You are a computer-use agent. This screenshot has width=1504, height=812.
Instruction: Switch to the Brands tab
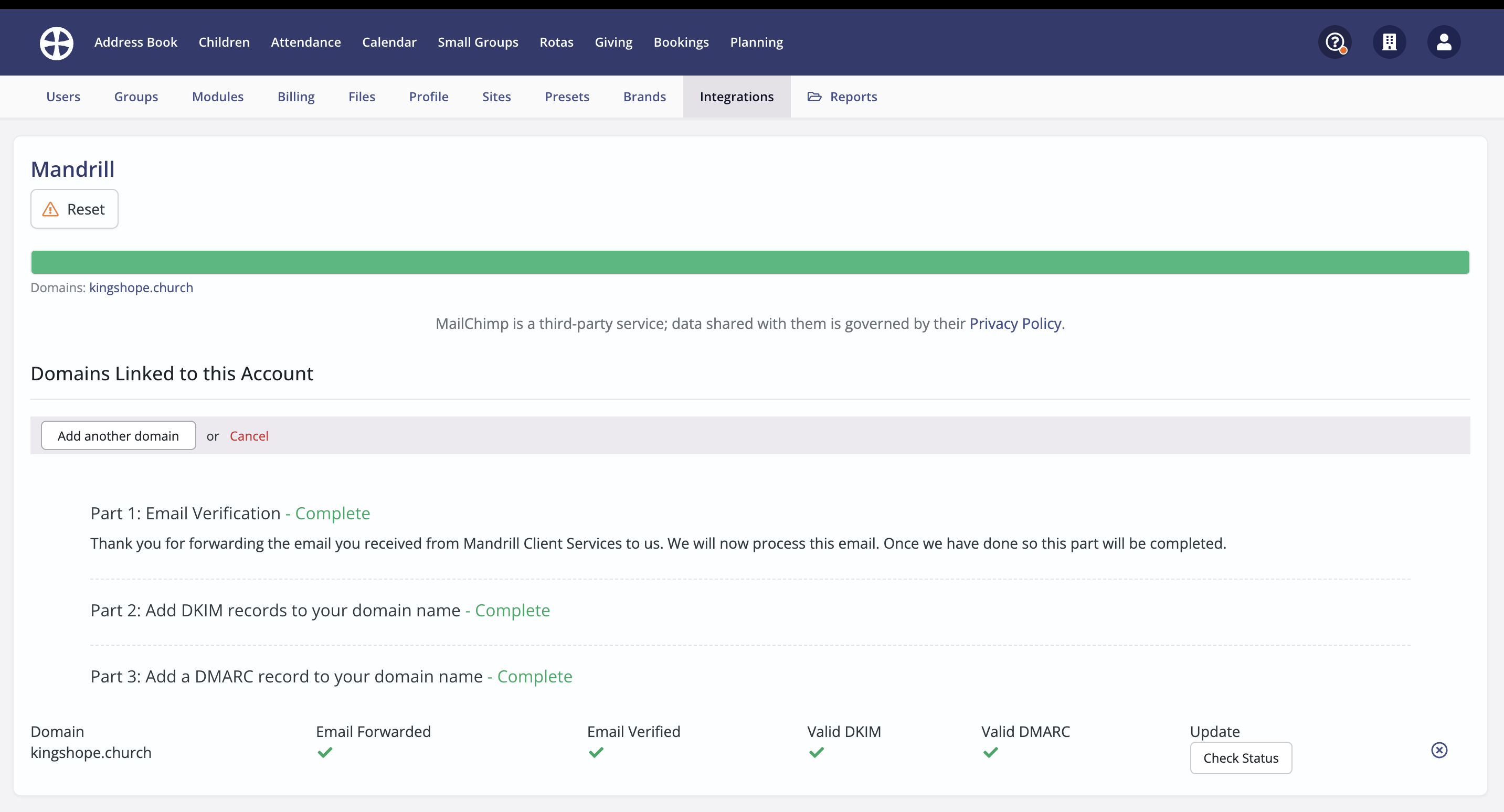644,97
